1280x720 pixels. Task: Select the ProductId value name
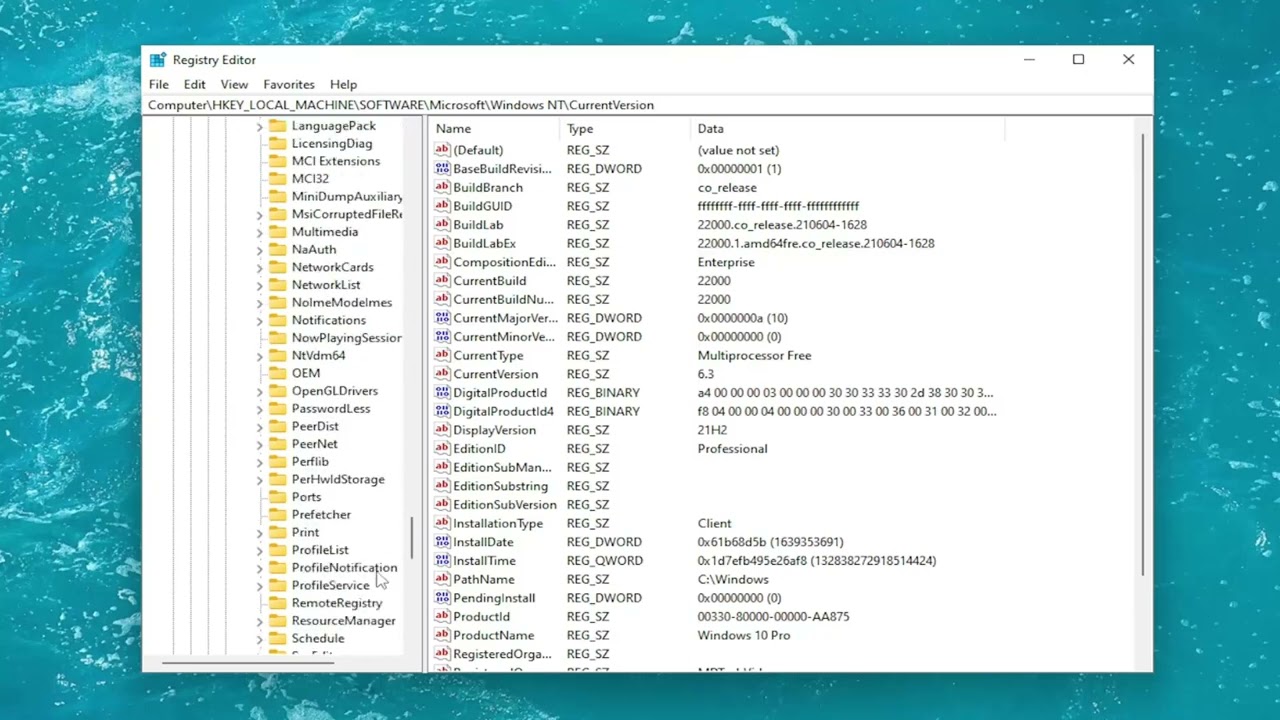coord(481,617)
